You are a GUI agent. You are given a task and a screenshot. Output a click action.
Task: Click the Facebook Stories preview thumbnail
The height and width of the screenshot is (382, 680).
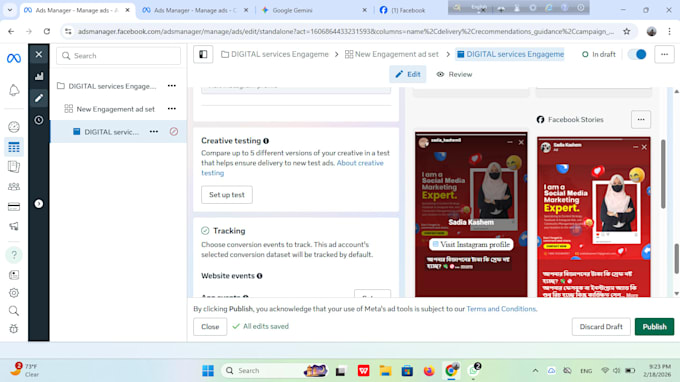(594, 217)
